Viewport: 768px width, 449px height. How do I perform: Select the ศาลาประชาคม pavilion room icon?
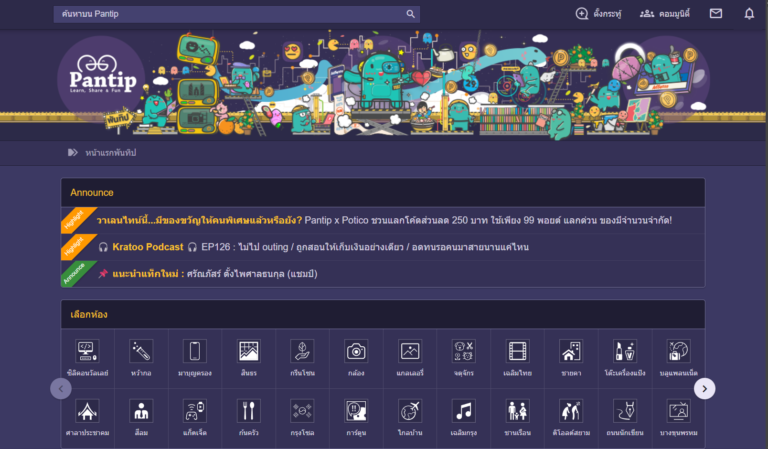(87, 411)
